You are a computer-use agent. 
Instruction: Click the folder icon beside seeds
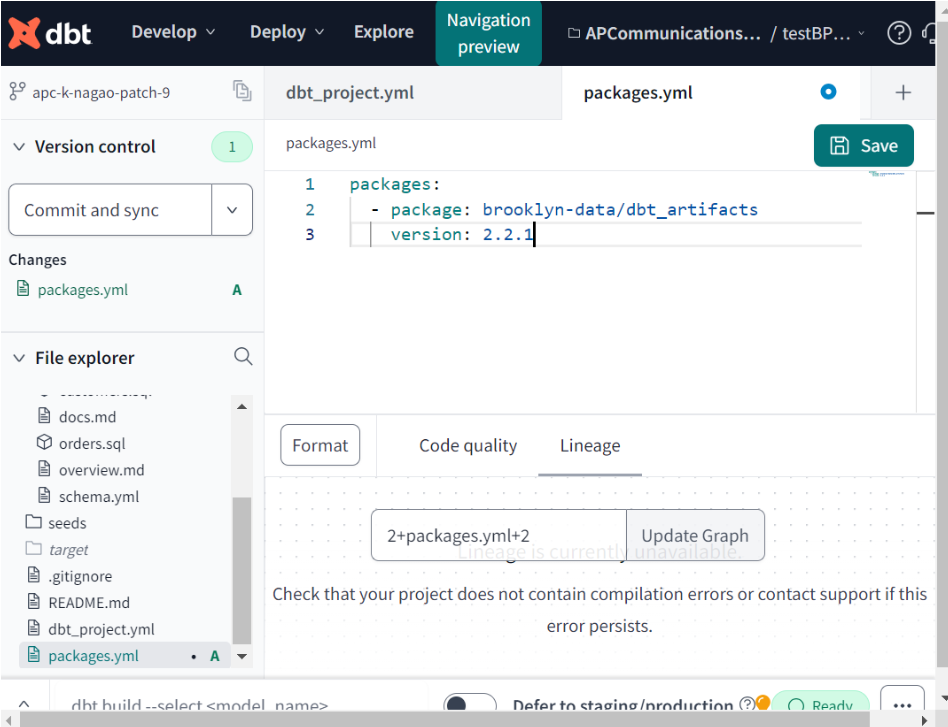coord(33,521)
